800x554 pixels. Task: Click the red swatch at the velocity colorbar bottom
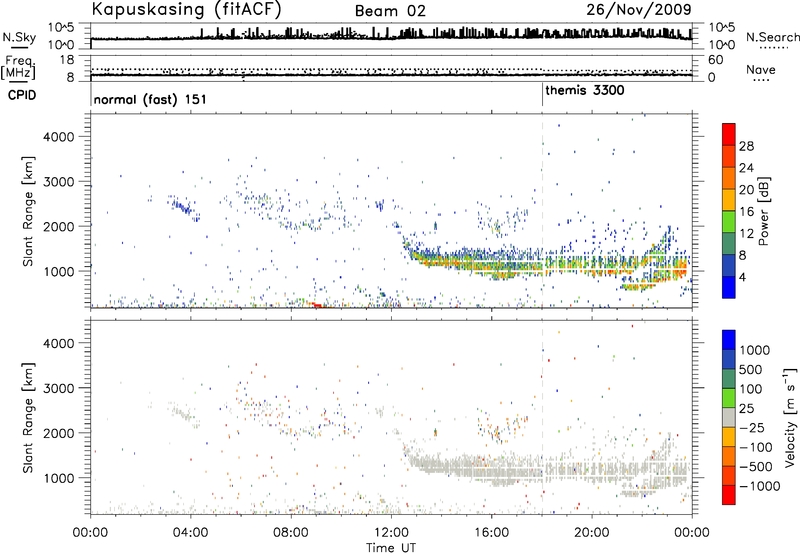[729, 495]
